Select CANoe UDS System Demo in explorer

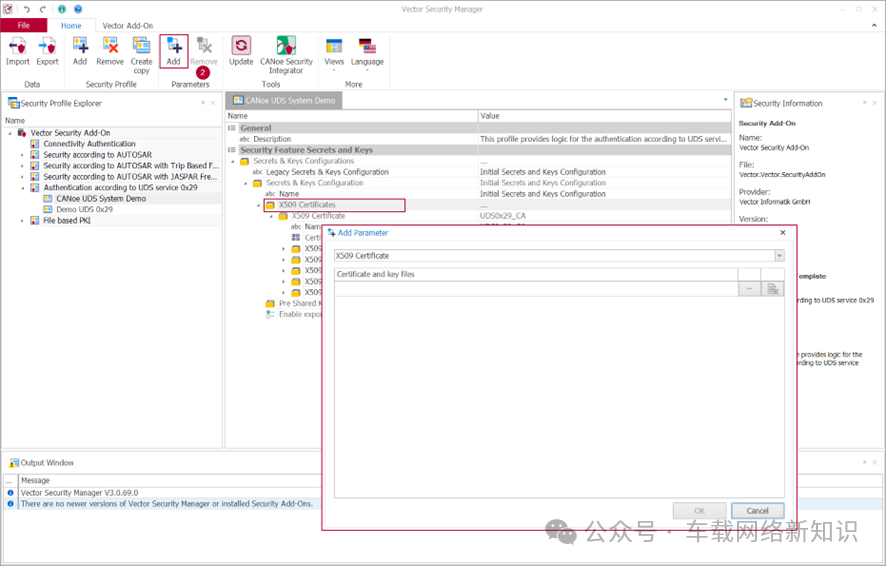101,199
